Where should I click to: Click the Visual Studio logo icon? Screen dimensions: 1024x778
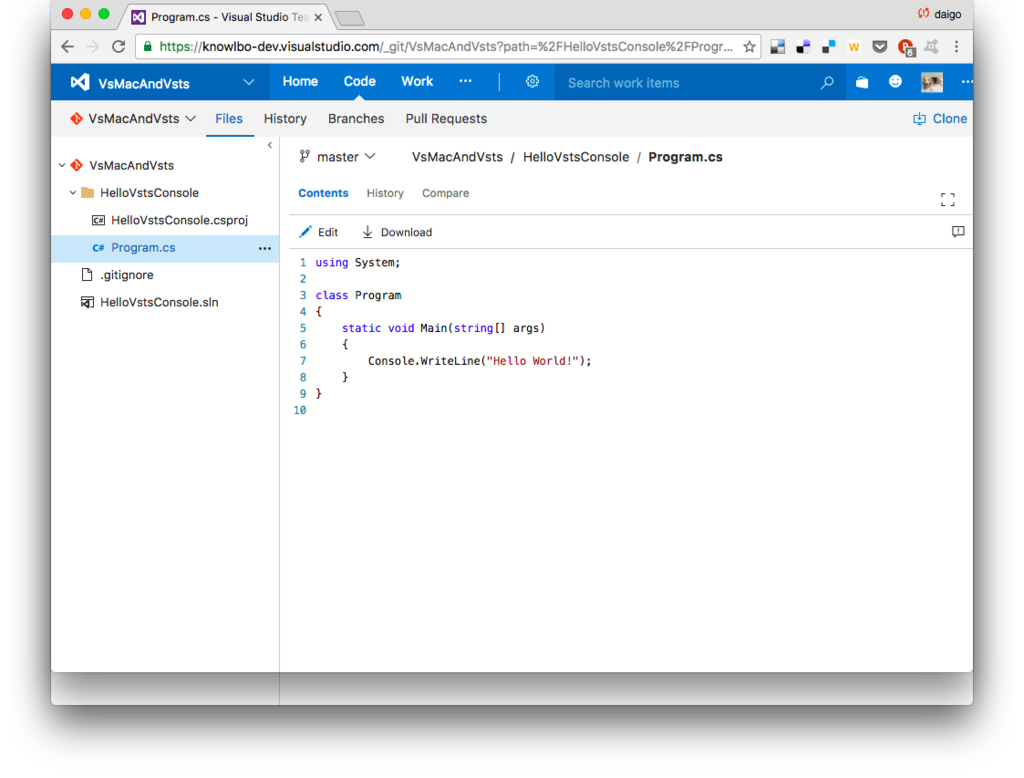coord(80,82)
